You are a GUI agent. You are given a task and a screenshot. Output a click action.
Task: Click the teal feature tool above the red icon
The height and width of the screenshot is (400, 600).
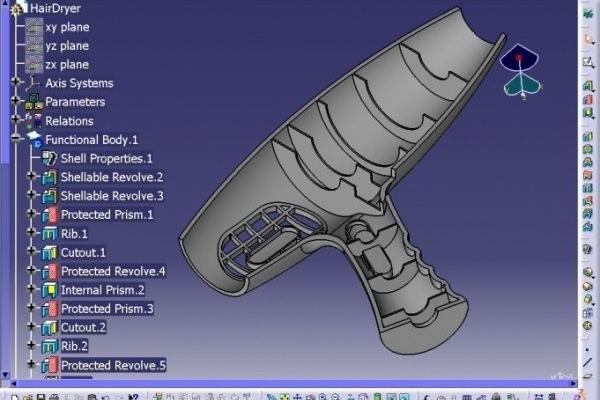pyautogui.click(x=588, y=86)
